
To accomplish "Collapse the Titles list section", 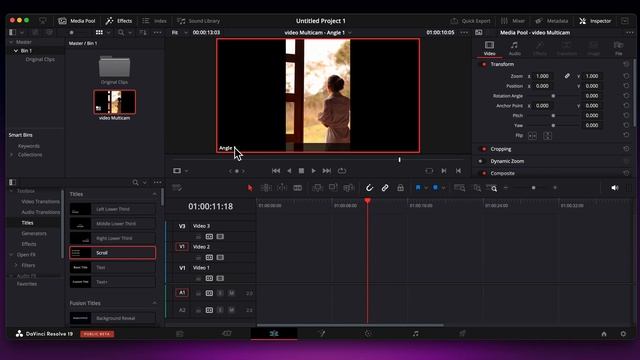I will [x=155, y=194].
